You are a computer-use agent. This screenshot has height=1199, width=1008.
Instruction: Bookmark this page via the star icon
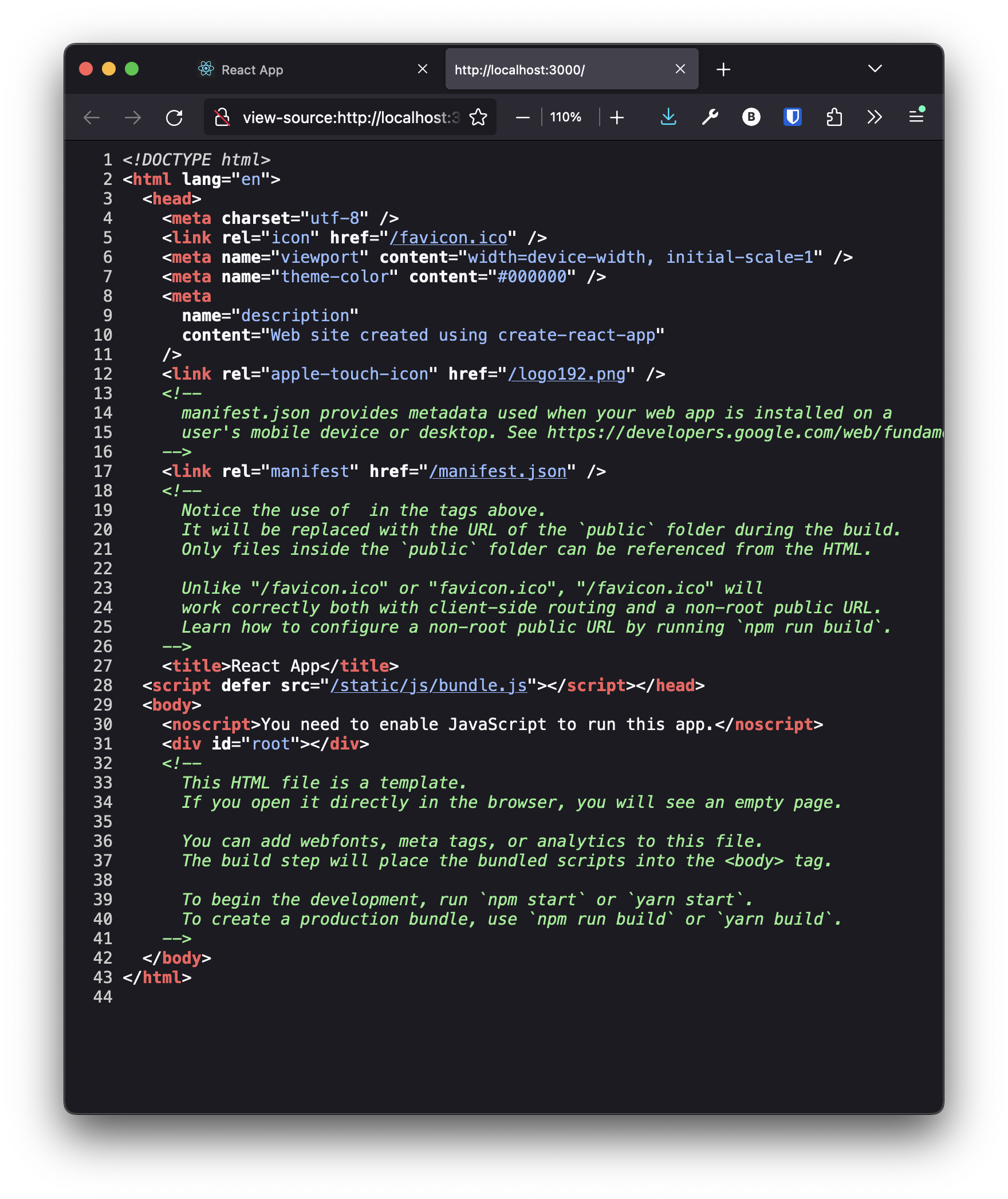pos(477,117)
